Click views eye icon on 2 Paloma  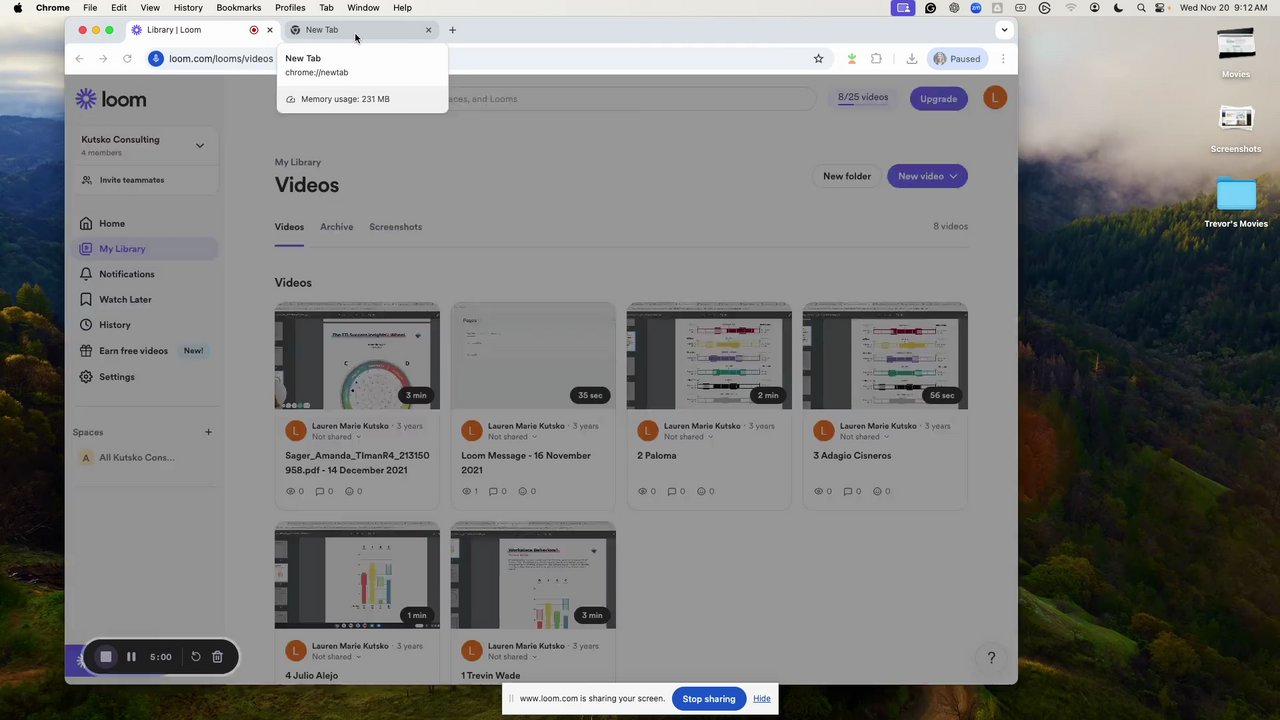pos(643,491)
